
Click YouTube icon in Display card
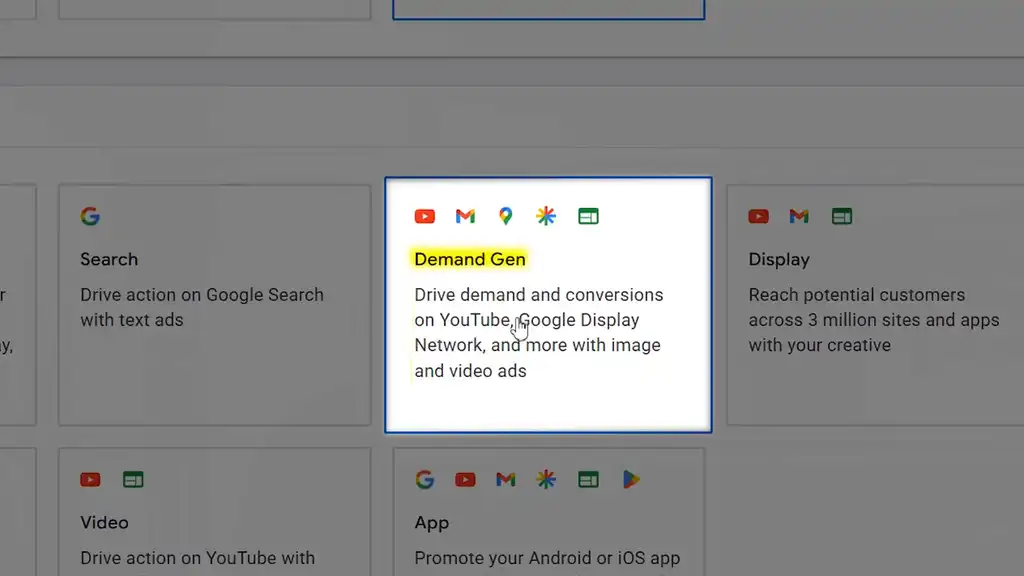pyautogui.click(x=758, y=216)
